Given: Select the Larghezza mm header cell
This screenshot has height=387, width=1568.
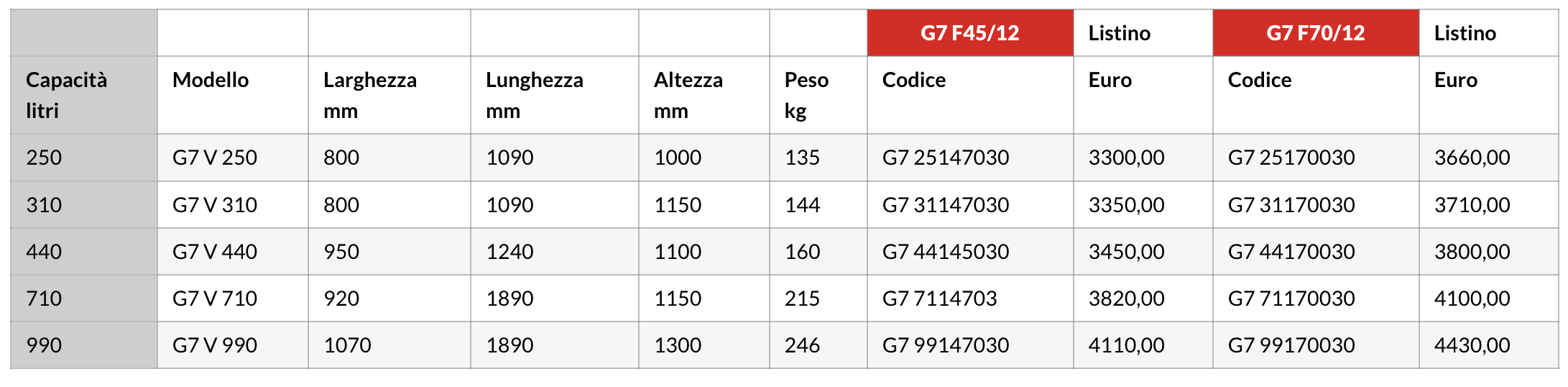Looking at the screenshot, I should 389,95.
